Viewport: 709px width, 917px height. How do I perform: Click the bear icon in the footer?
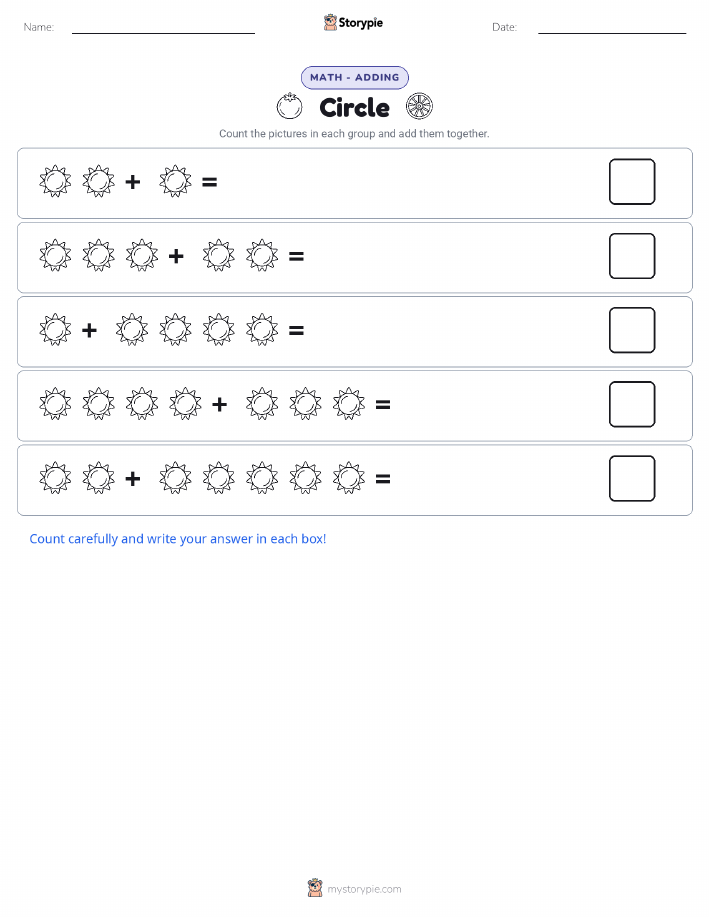(x=315, y=888)
